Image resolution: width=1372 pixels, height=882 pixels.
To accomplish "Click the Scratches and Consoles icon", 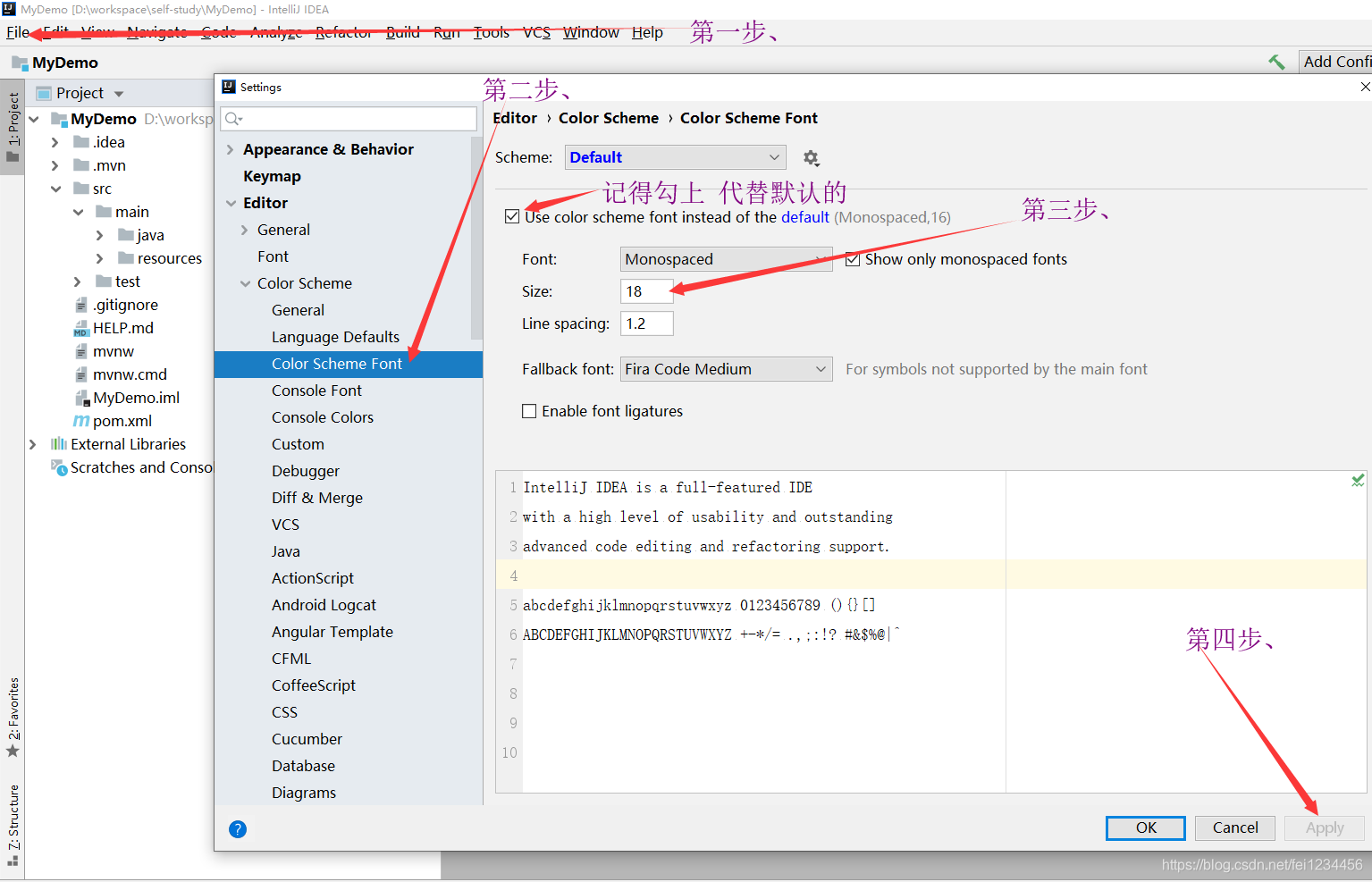I will tap(59, 467).
